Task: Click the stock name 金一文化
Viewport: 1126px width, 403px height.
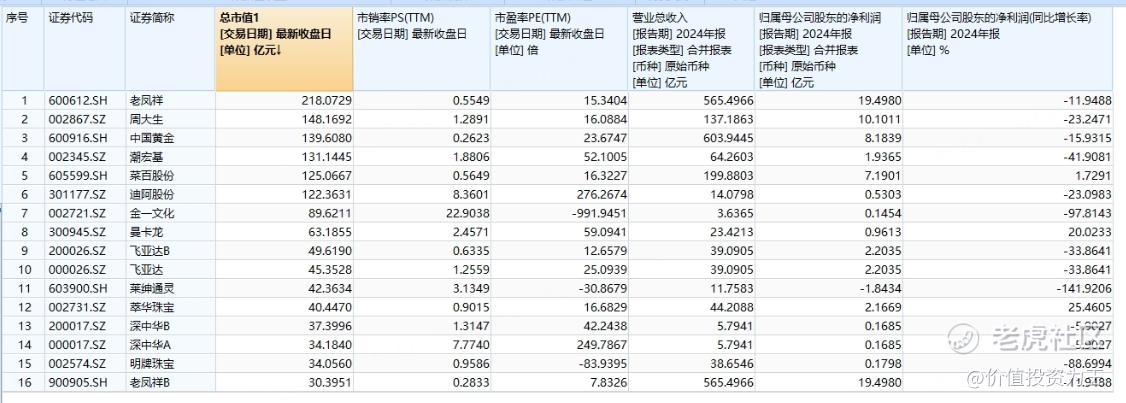Action: pos(152,213)
